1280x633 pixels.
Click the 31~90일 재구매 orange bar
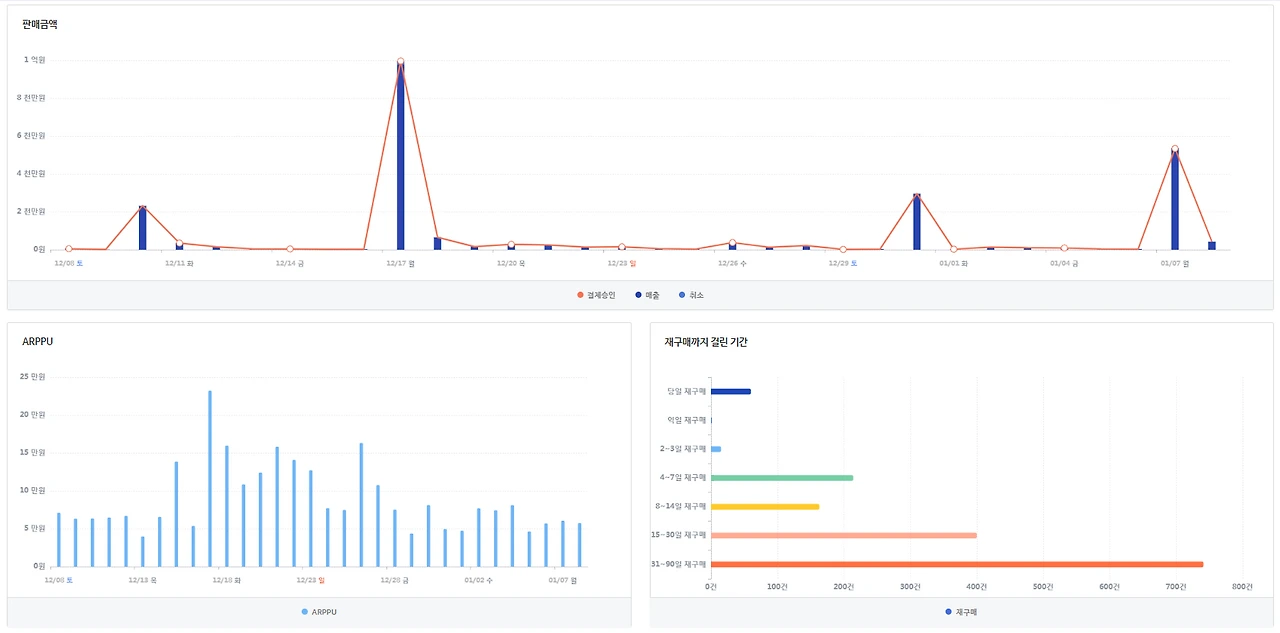click(x=957, y=564)
